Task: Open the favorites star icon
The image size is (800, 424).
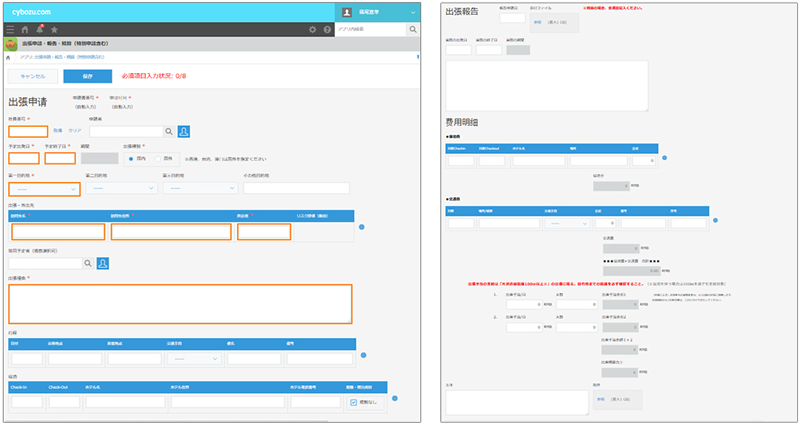Action: [52, 30]
